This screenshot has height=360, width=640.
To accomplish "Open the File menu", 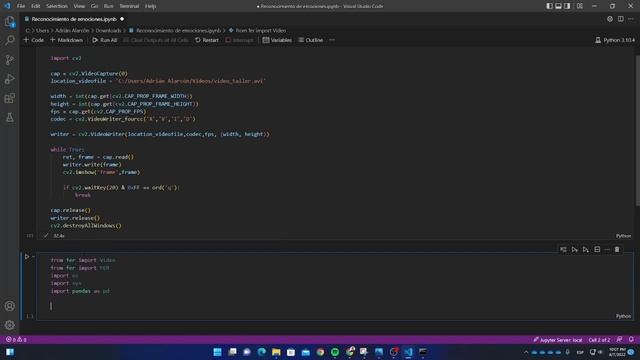I will coord(21,6).
